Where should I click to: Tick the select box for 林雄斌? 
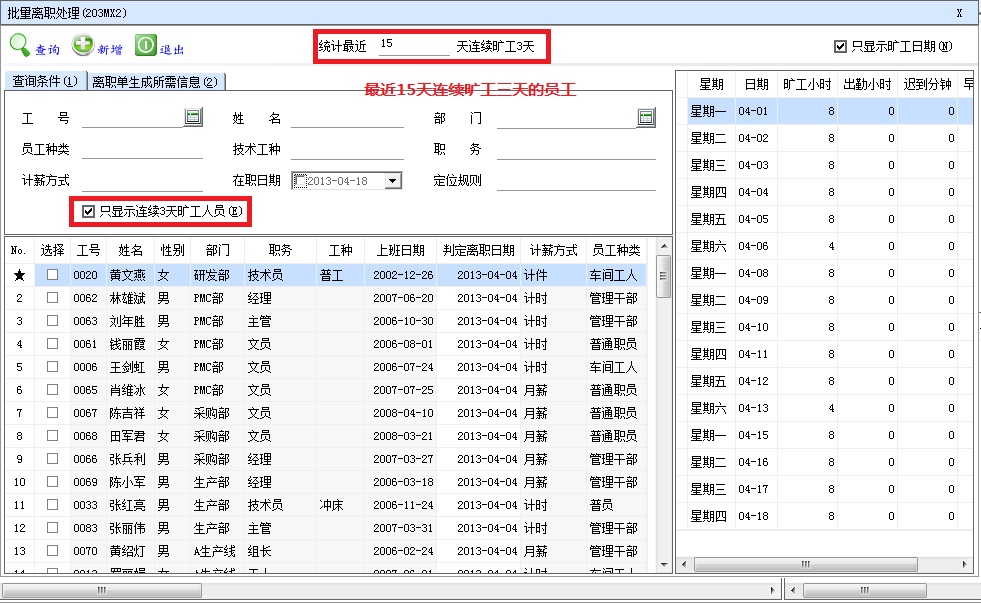pyautogui.click(x=52, y=298)
